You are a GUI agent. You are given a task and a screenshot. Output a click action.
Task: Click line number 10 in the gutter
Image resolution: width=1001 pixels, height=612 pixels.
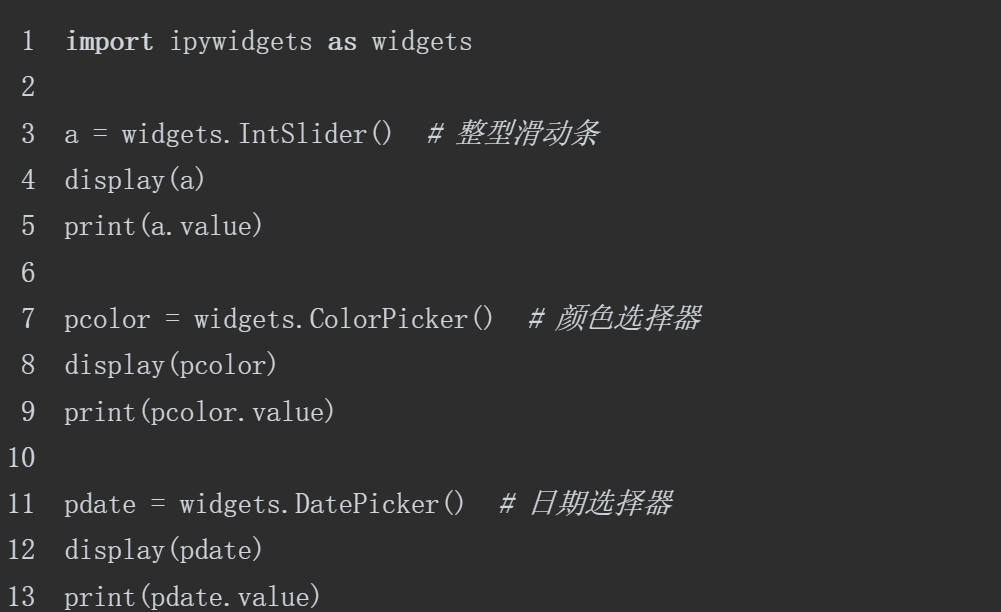click(x=22, y=459)
